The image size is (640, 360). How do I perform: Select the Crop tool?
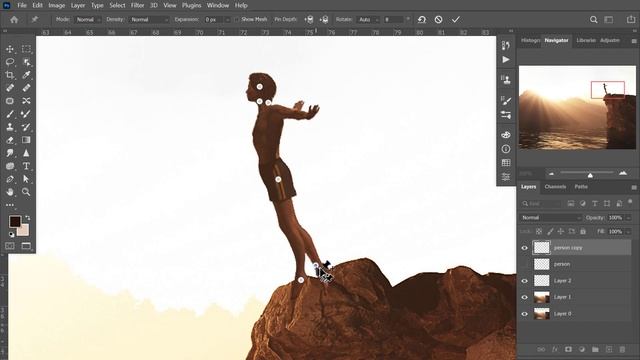coord(10,75)
